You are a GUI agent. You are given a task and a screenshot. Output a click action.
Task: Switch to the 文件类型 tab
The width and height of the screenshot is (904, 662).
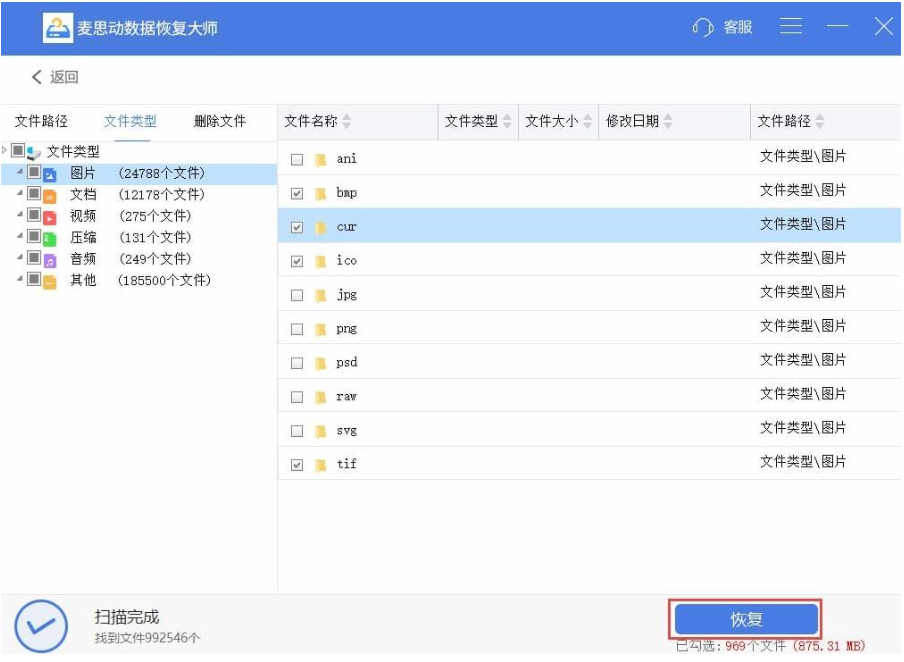click(x=131, y=121)
